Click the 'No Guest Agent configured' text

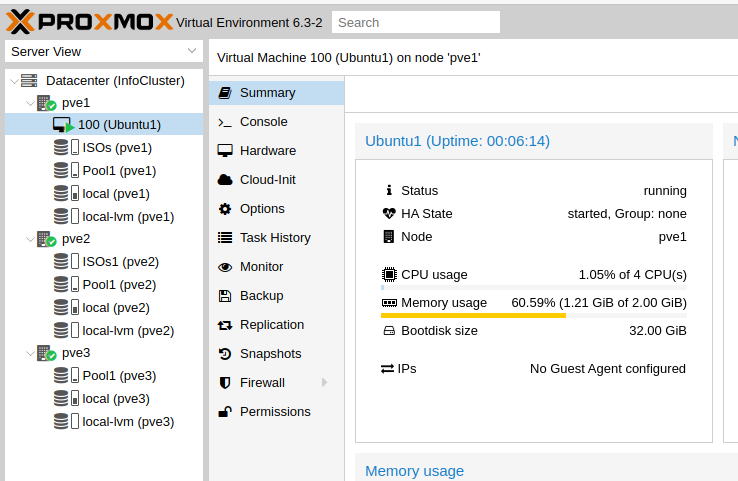[608, 369]
